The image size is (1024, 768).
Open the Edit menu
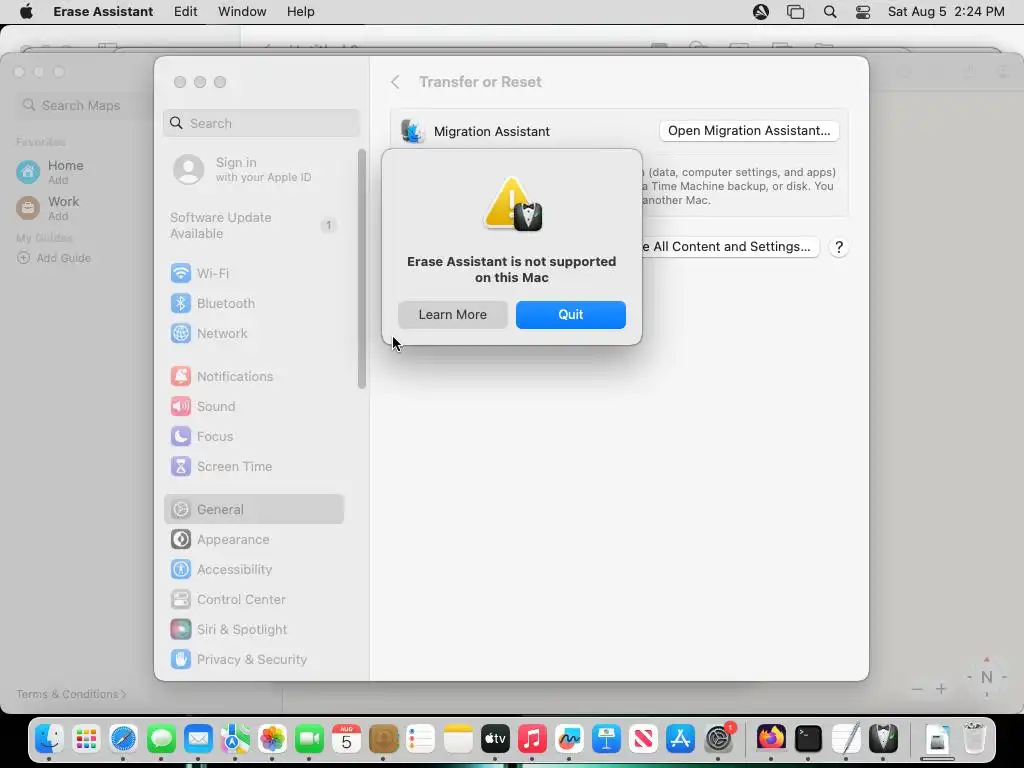185,12
